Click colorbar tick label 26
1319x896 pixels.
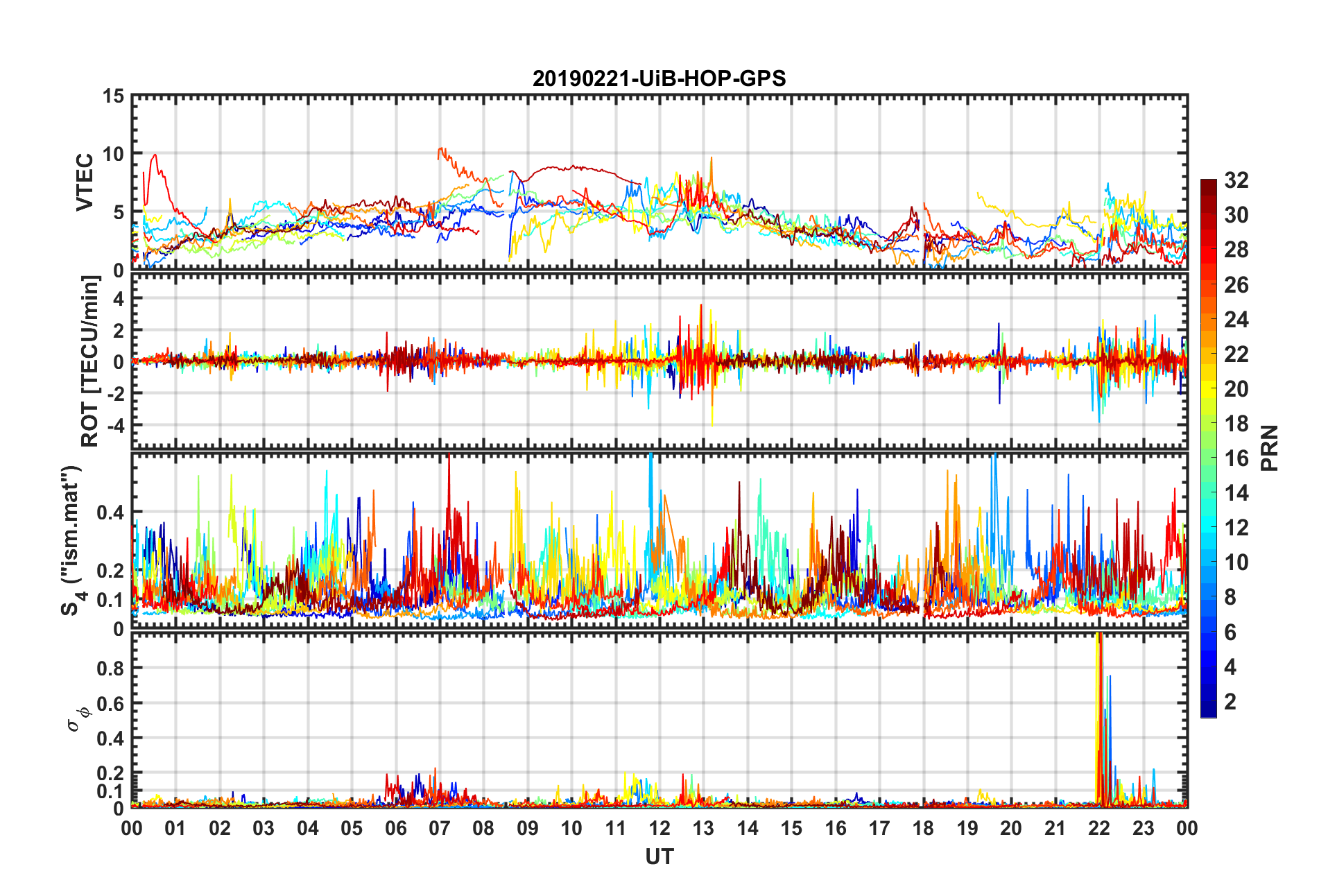[1236, 284]
